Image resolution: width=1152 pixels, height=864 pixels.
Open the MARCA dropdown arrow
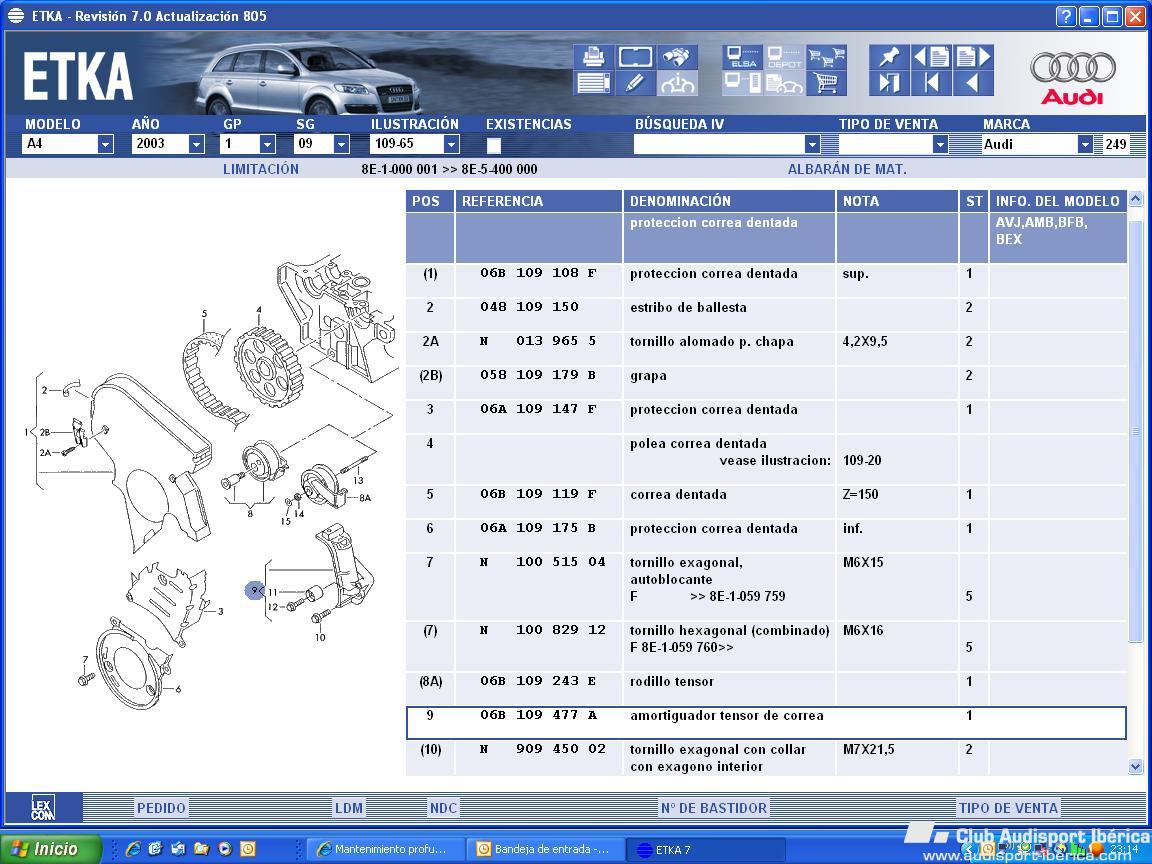click(1085, 144)
